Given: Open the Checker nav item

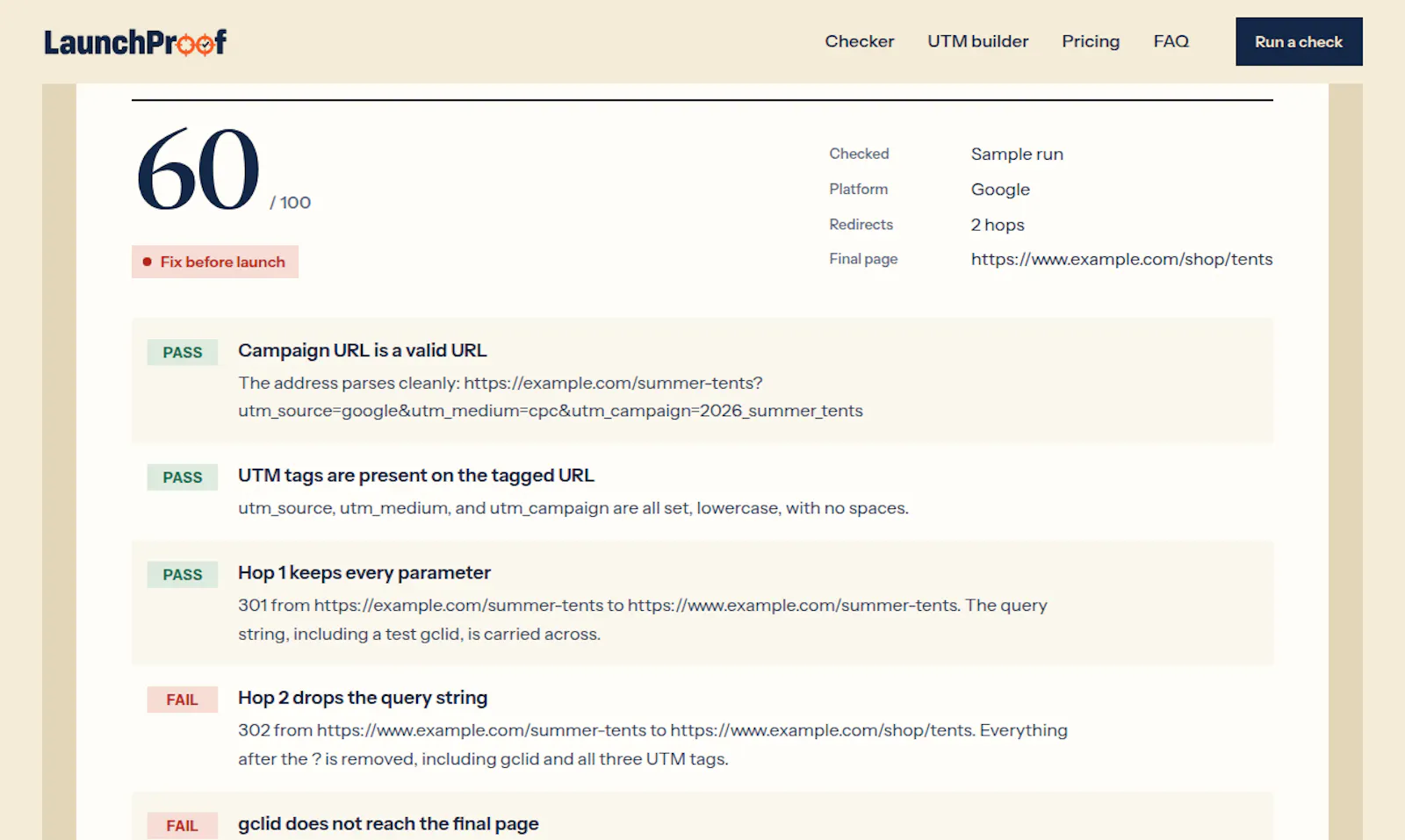Looking at the screenshot, I should point(859,41).
